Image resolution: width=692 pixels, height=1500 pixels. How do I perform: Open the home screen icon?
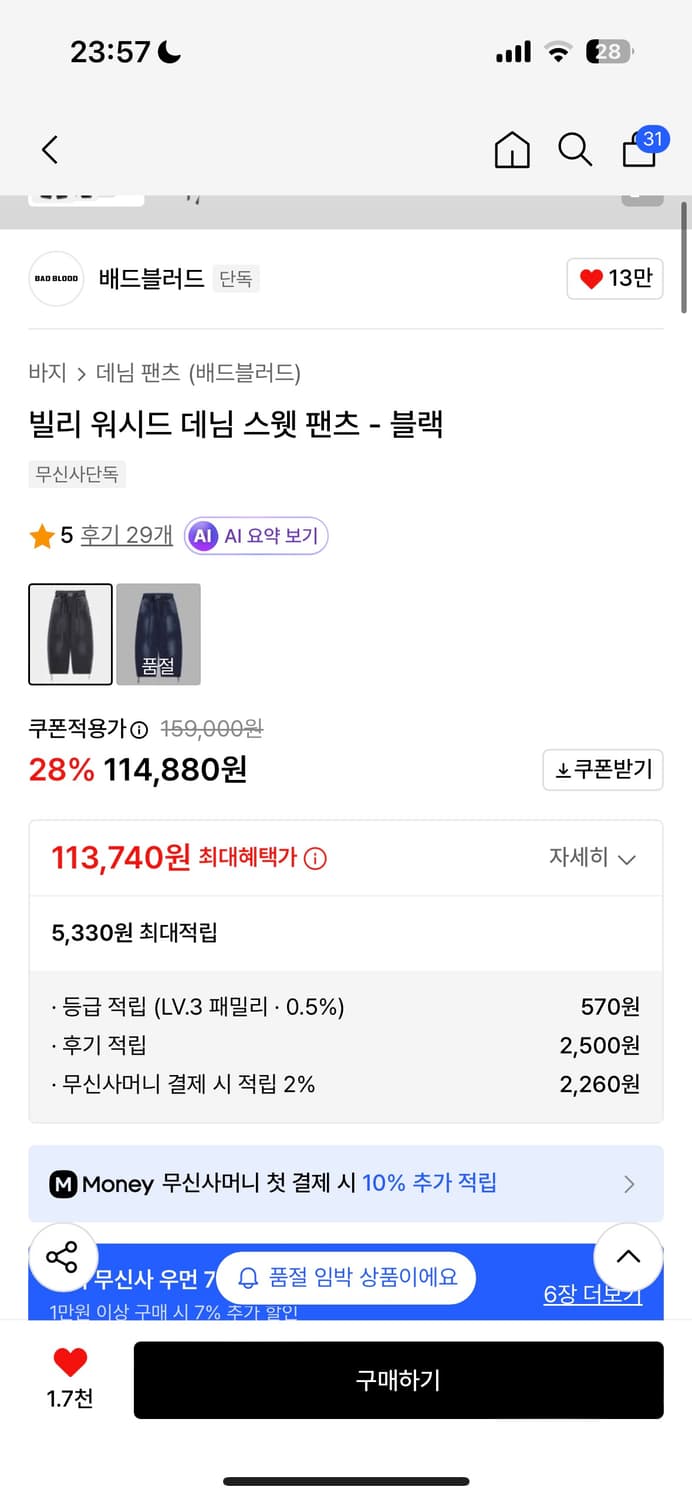(511, 149)
